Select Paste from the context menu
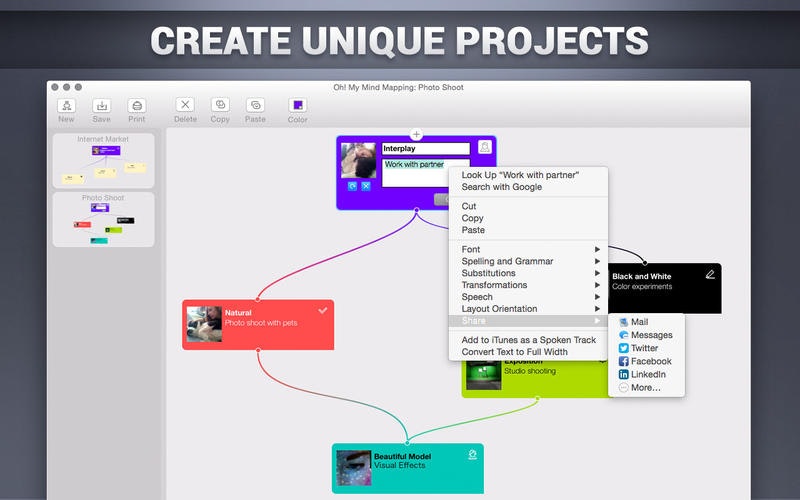The image size is (800, 500). (x=528, y=230)
